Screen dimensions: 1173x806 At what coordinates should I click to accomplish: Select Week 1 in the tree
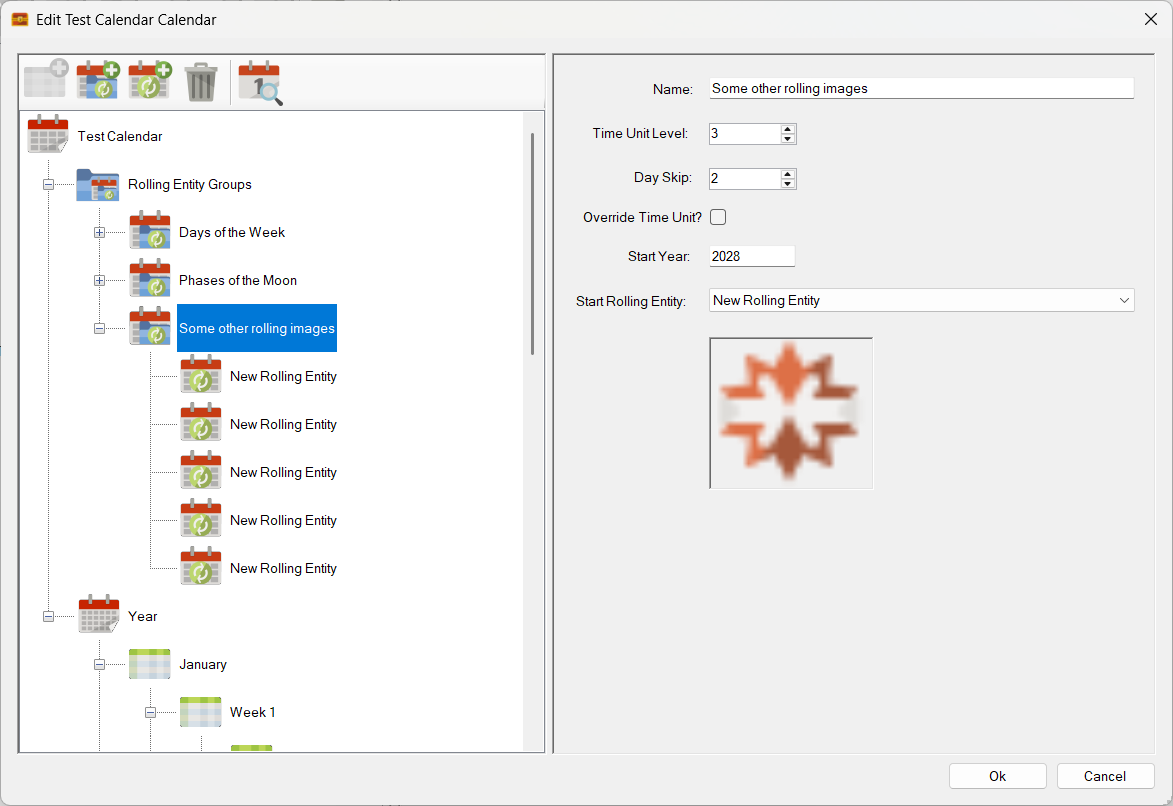click(252, 712)
